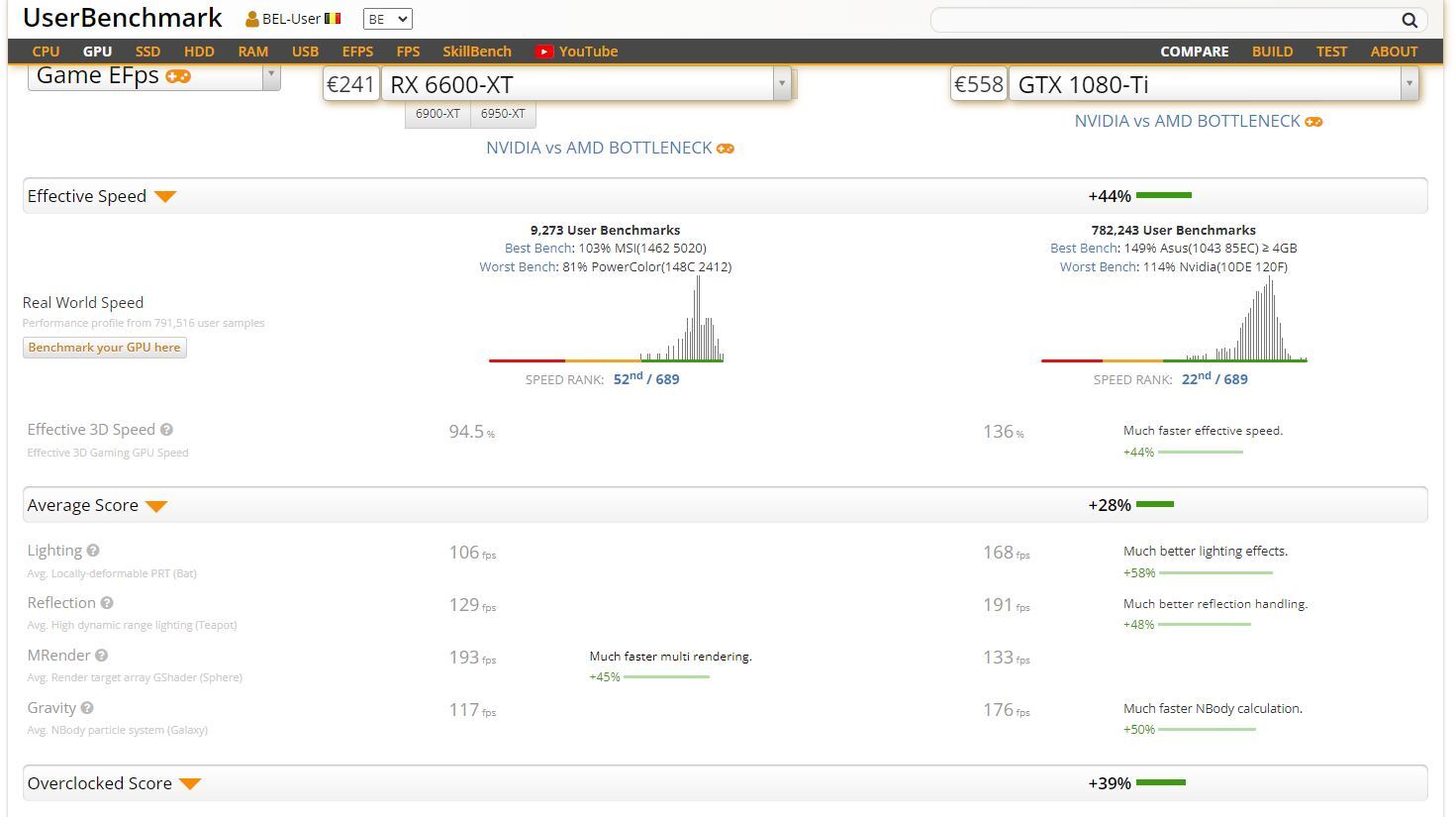Viewport: 1456px width, 817px height.
Task: Click the Belgium flag icon
Action: (333, 18)
